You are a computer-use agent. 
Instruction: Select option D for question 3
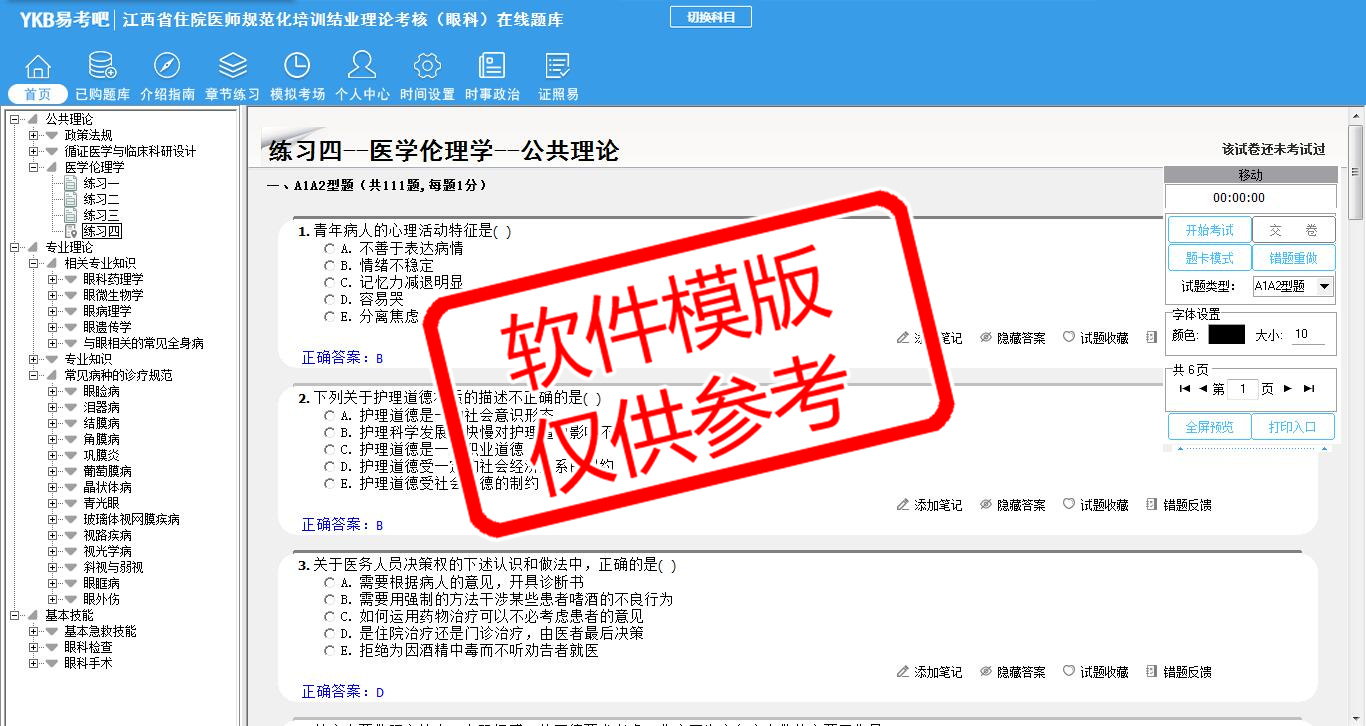click(330, 634)
